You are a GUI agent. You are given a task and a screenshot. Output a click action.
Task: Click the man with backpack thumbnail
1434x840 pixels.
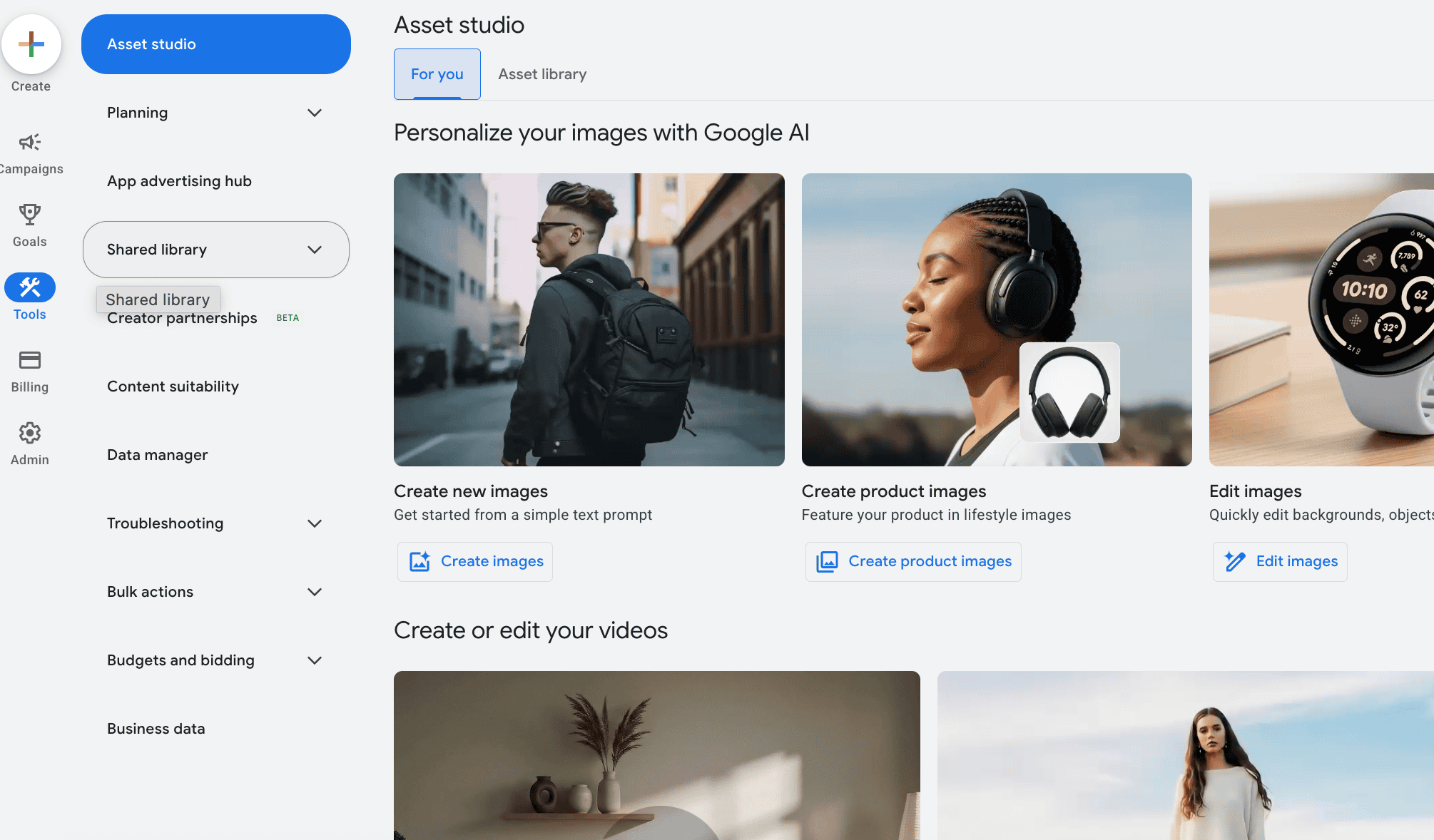coord(589,319)
